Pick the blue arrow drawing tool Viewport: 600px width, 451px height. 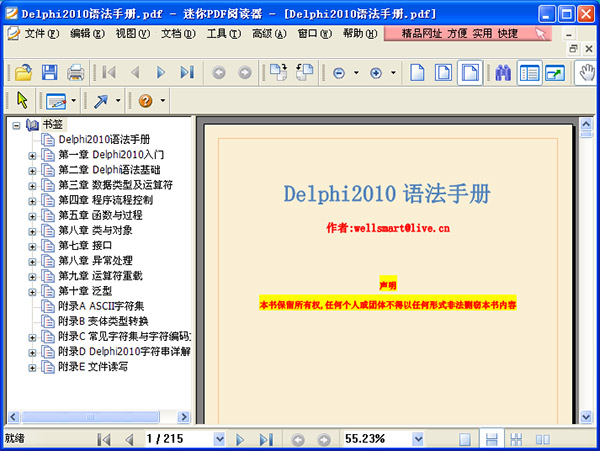coord(101,101)
